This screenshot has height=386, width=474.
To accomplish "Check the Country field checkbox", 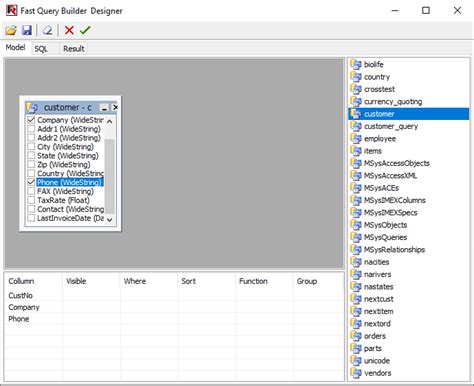I will point(31,173).
